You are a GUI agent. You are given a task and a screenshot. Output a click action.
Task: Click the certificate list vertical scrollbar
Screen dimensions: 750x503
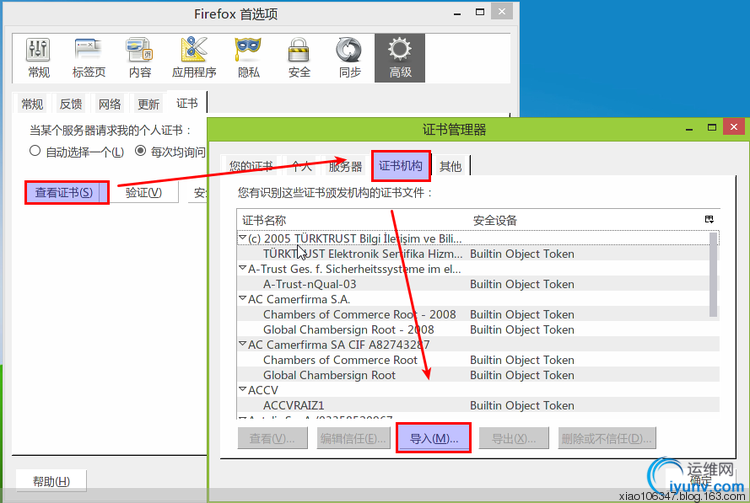click(713, 275)
